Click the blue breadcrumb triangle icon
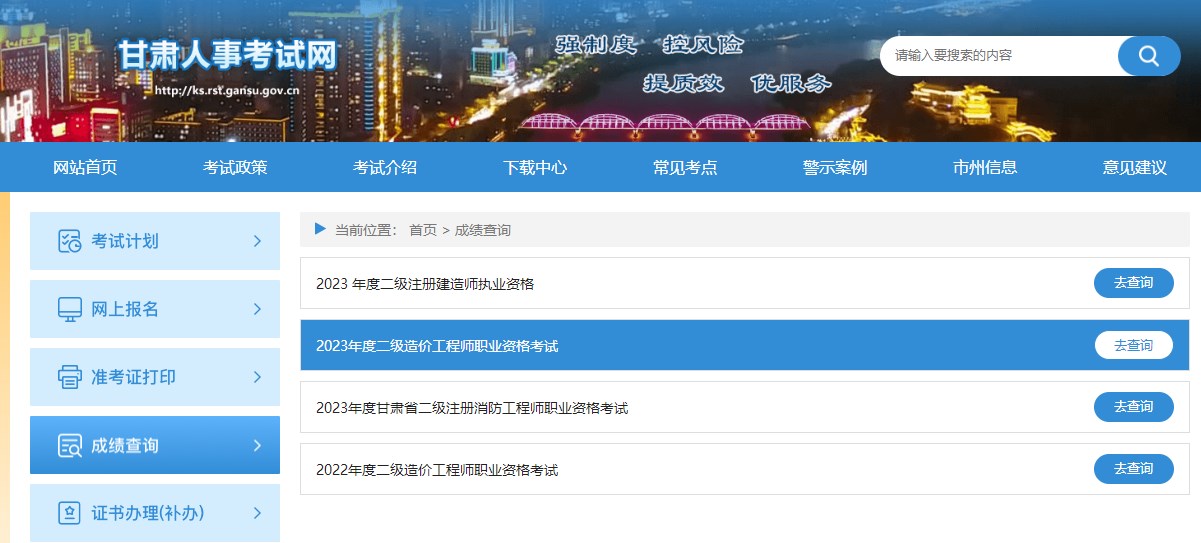The height and width of the screenshot is (543, 1201). pyautogui.click(x=320, y=229)
